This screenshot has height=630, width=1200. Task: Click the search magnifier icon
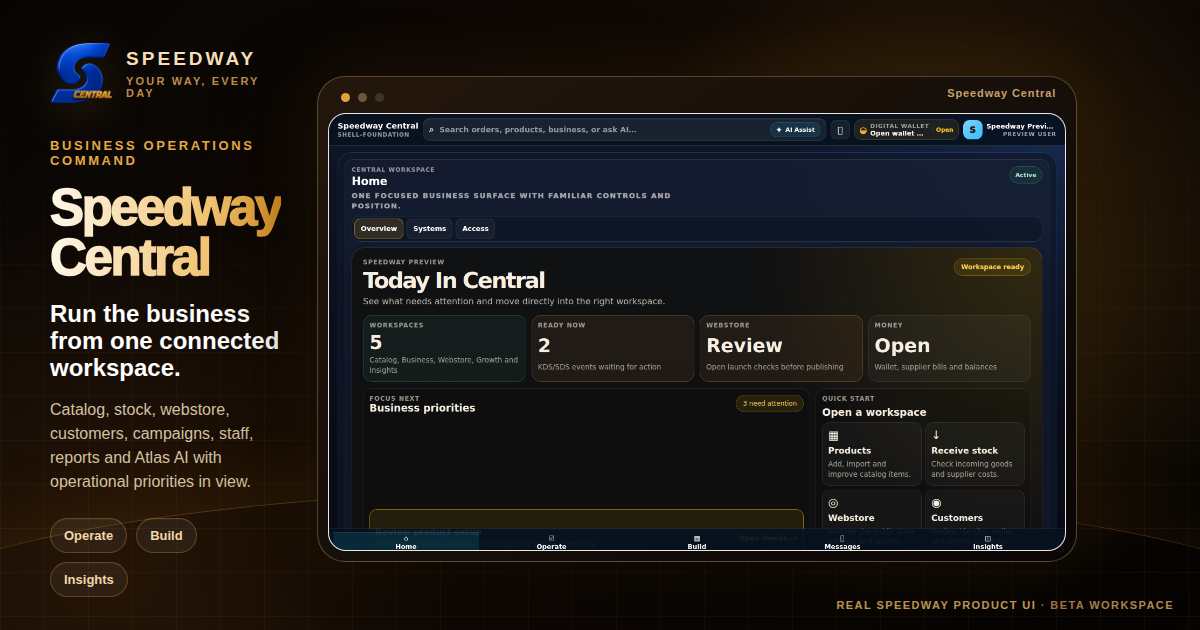click(x=431, y=129)
